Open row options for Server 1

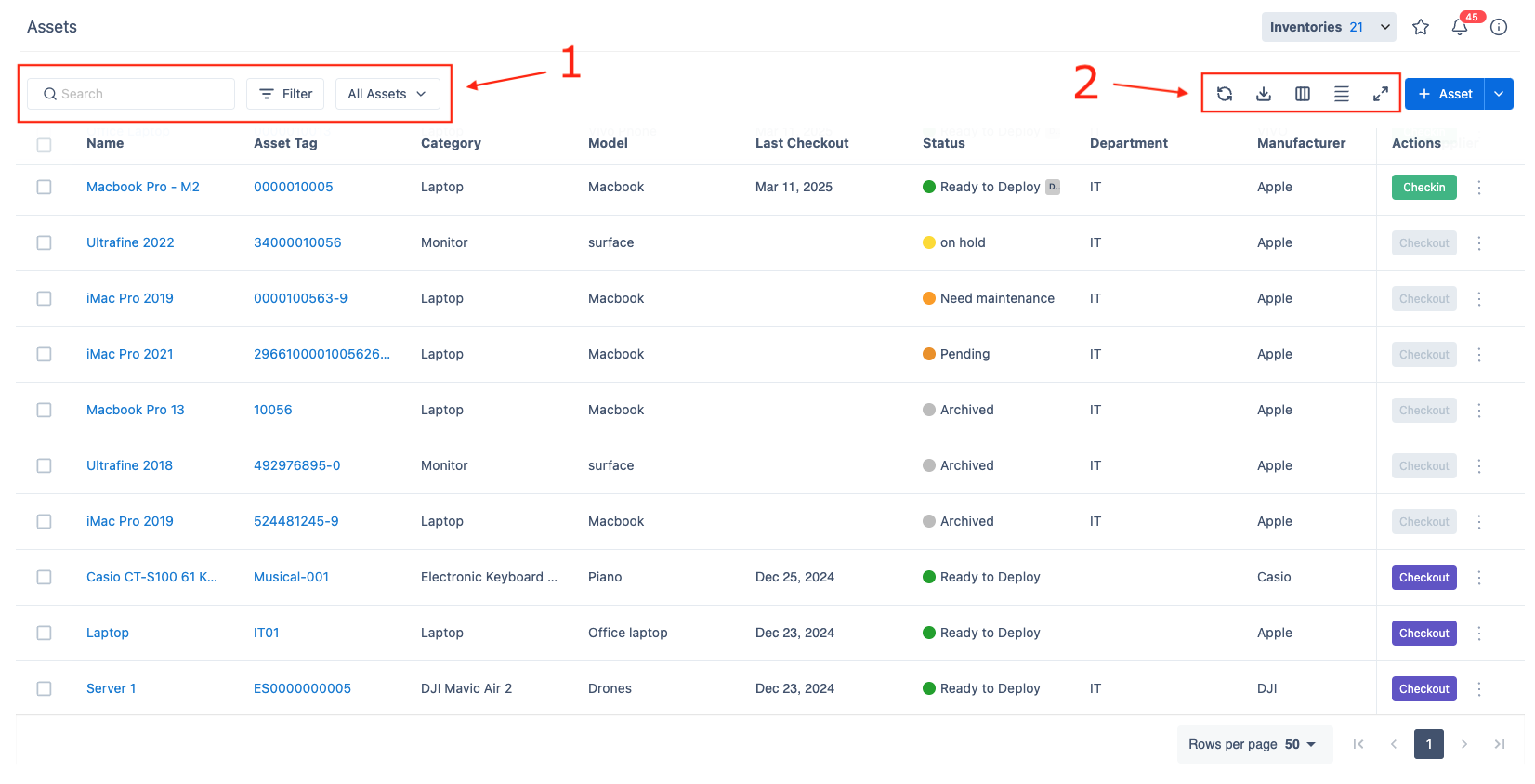[1479, 689]
